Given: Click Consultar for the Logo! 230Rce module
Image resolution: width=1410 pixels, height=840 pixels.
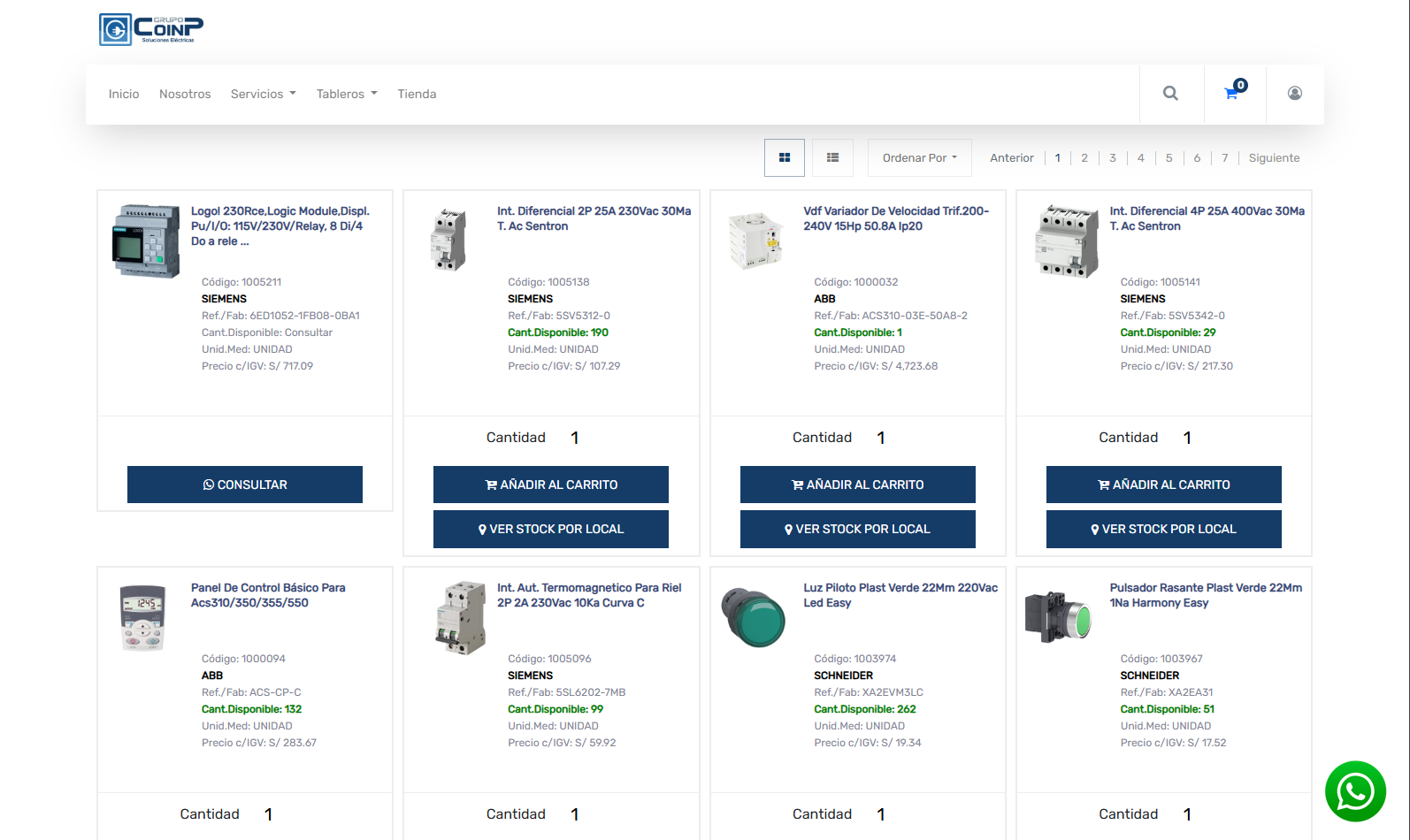Looking at the screenshot, I should (x=245, y=485).
